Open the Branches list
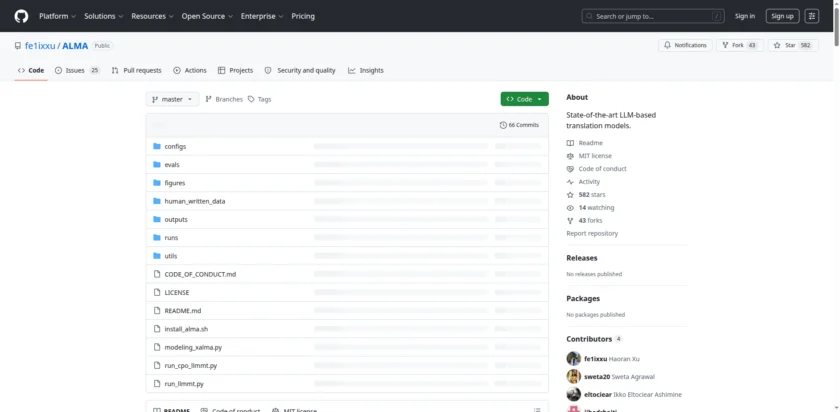This screenshot has width=840, height=412. pos(224,99)
